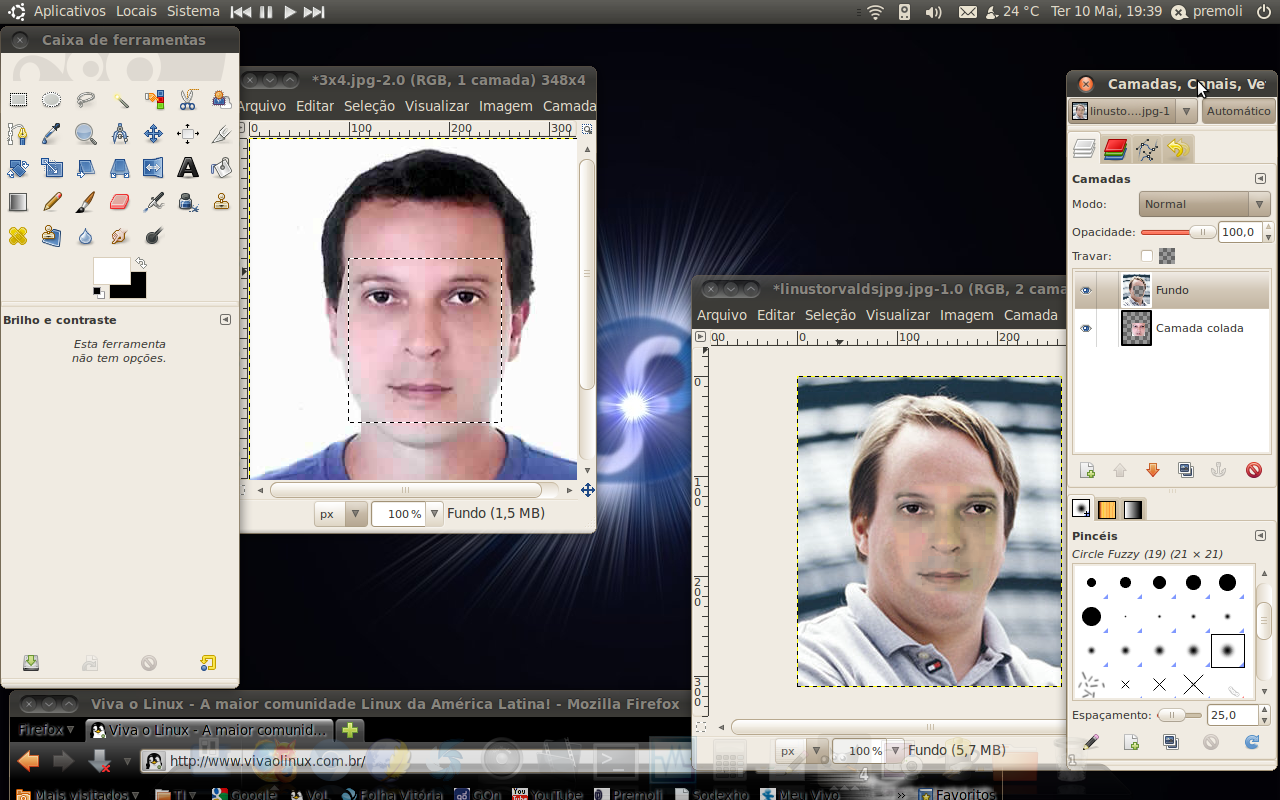Image resolution: width=1280 pixels, height=800 pixels.
Task: Enable the Travar lock pixels checkbox
Action: 1146,256
